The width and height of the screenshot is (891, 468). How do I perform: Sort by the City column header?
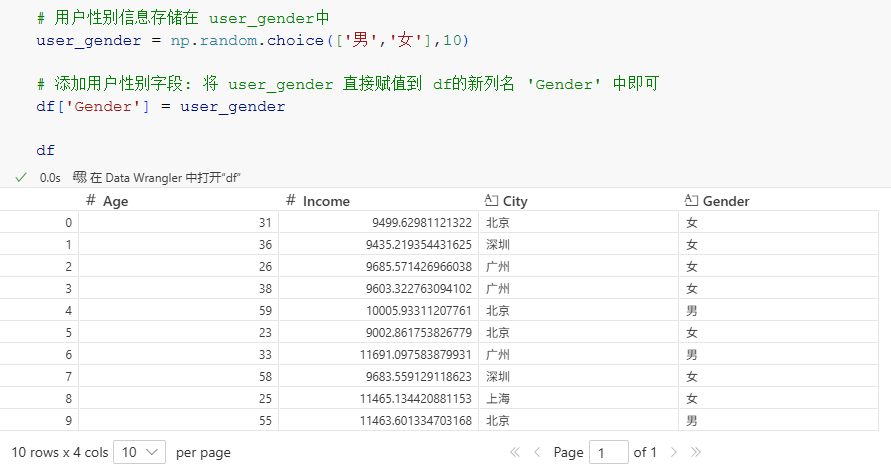coord(515,201)
